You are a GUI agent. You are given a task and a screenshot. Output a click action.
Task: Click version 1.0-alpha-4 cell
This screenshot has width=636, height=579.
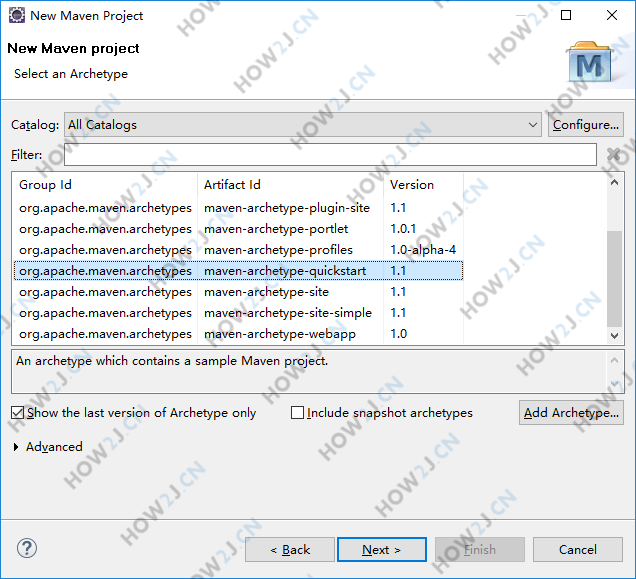tap(423, 250)
